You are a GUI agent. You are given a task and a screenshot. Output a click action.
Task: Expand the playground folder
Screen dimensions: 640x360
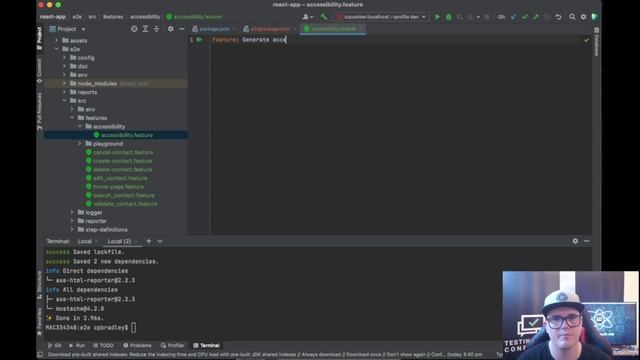(80, 144)
